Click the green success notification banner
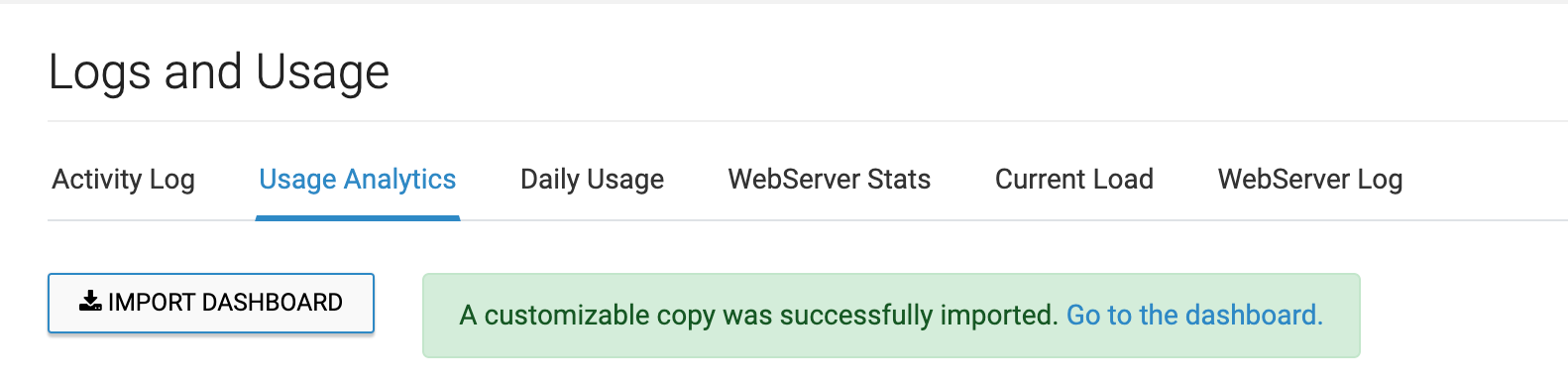The height and width of the screenshot is (389, 1568). click(891, 316)
